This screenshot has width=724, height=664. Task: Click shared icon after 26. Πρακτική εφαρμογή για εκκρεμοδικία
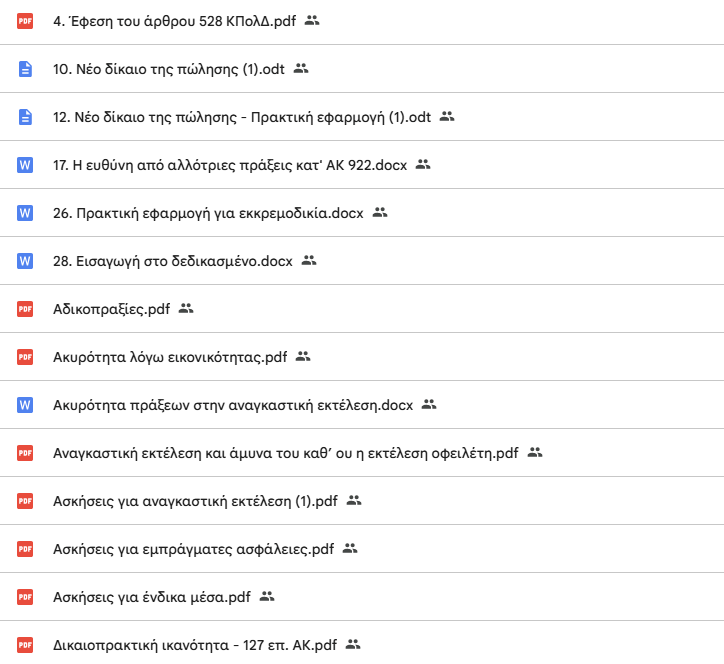pyautogui.click(x=379, y=212)
